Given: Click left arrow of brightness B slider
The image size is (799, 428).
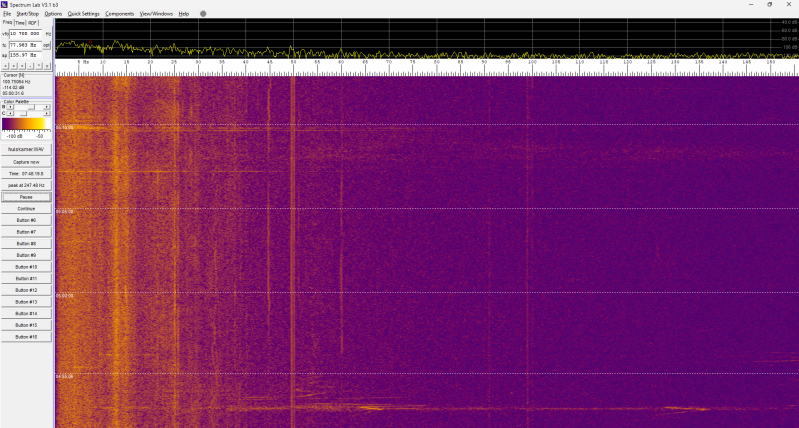Looking at the screenshot, I should click(10, 107).
